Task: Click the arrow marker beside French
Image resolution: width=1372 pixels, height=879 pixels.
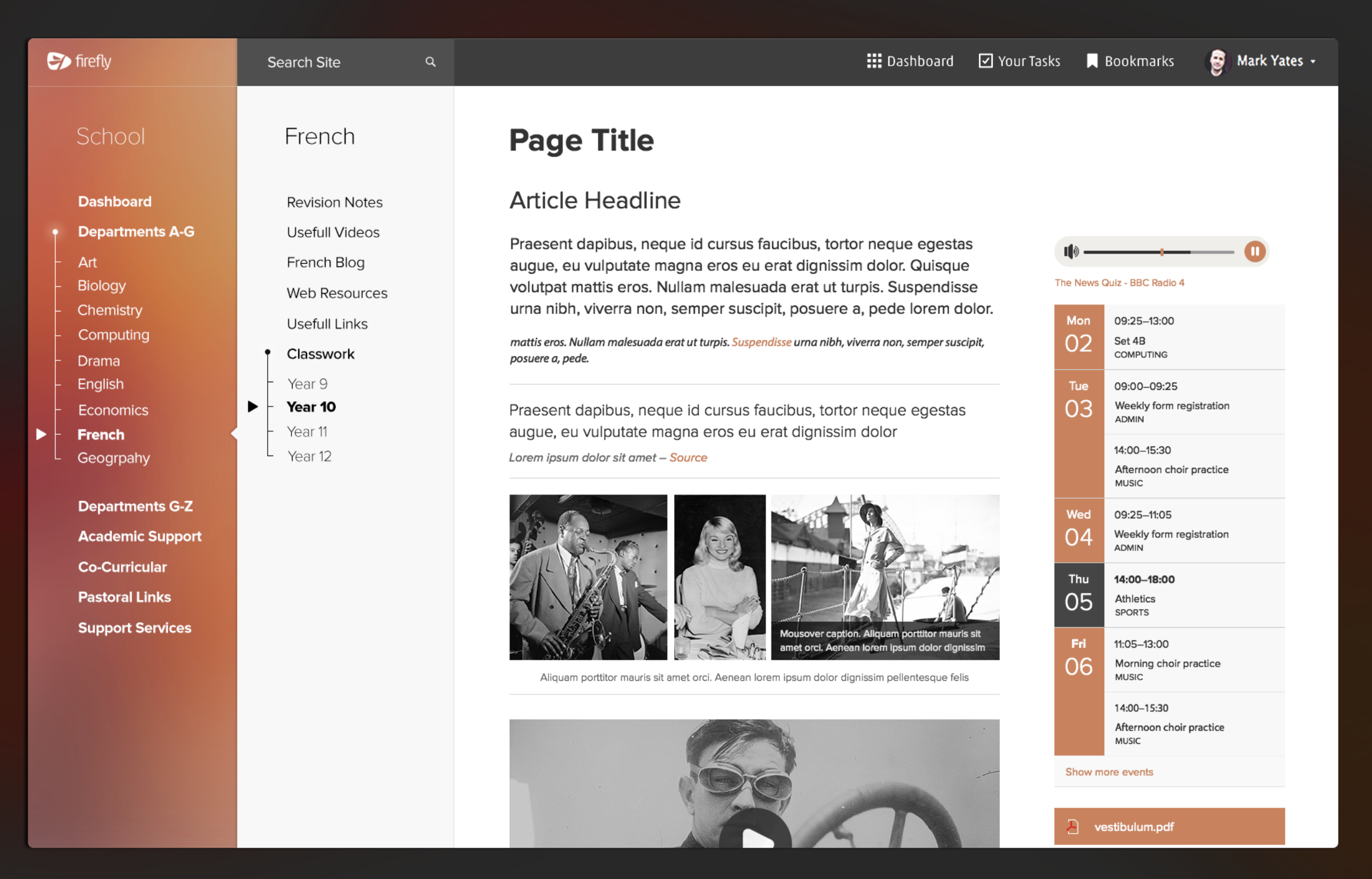Action: [41, 434]
